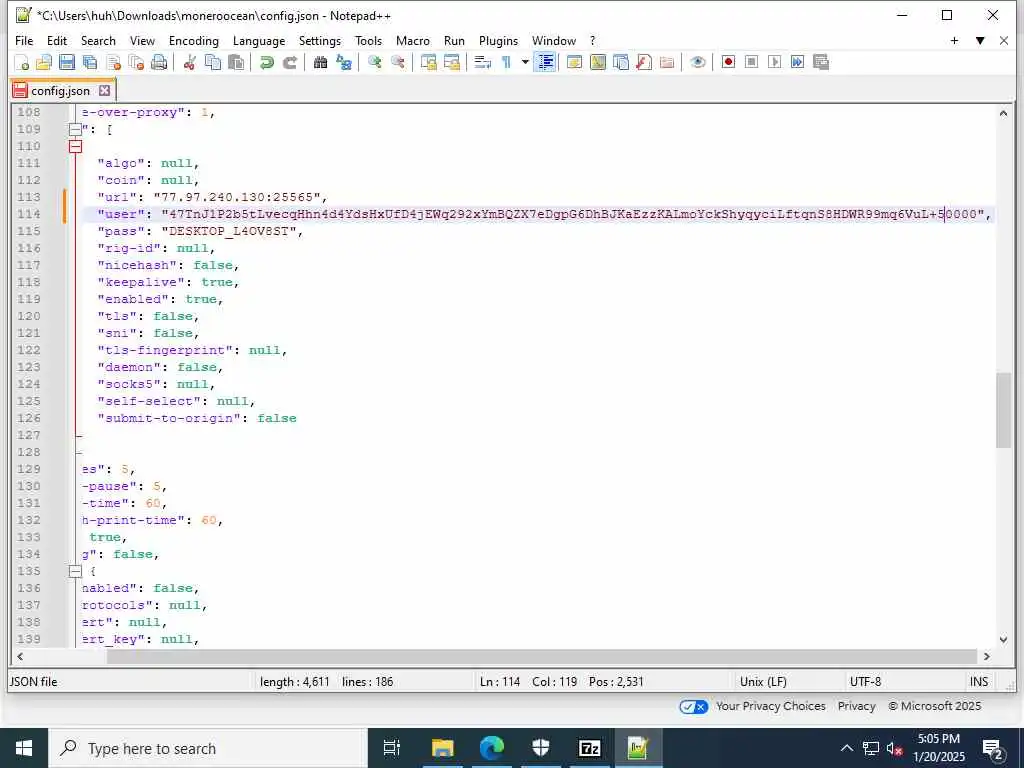Screen dimensions: 1024x768
Task: Click the Zoom In magnifier icon
Action: click(x=374, y=62)
